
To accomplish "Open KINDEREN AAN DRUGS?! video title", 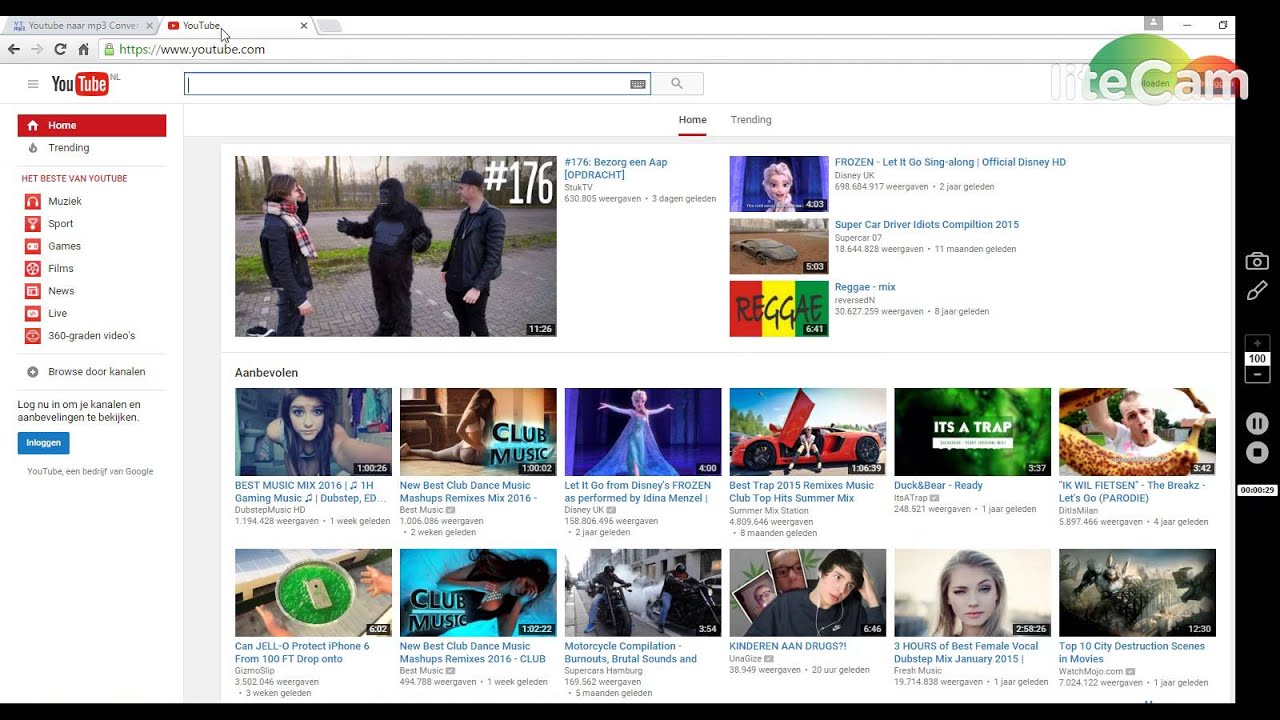I will tap(788, 646).
